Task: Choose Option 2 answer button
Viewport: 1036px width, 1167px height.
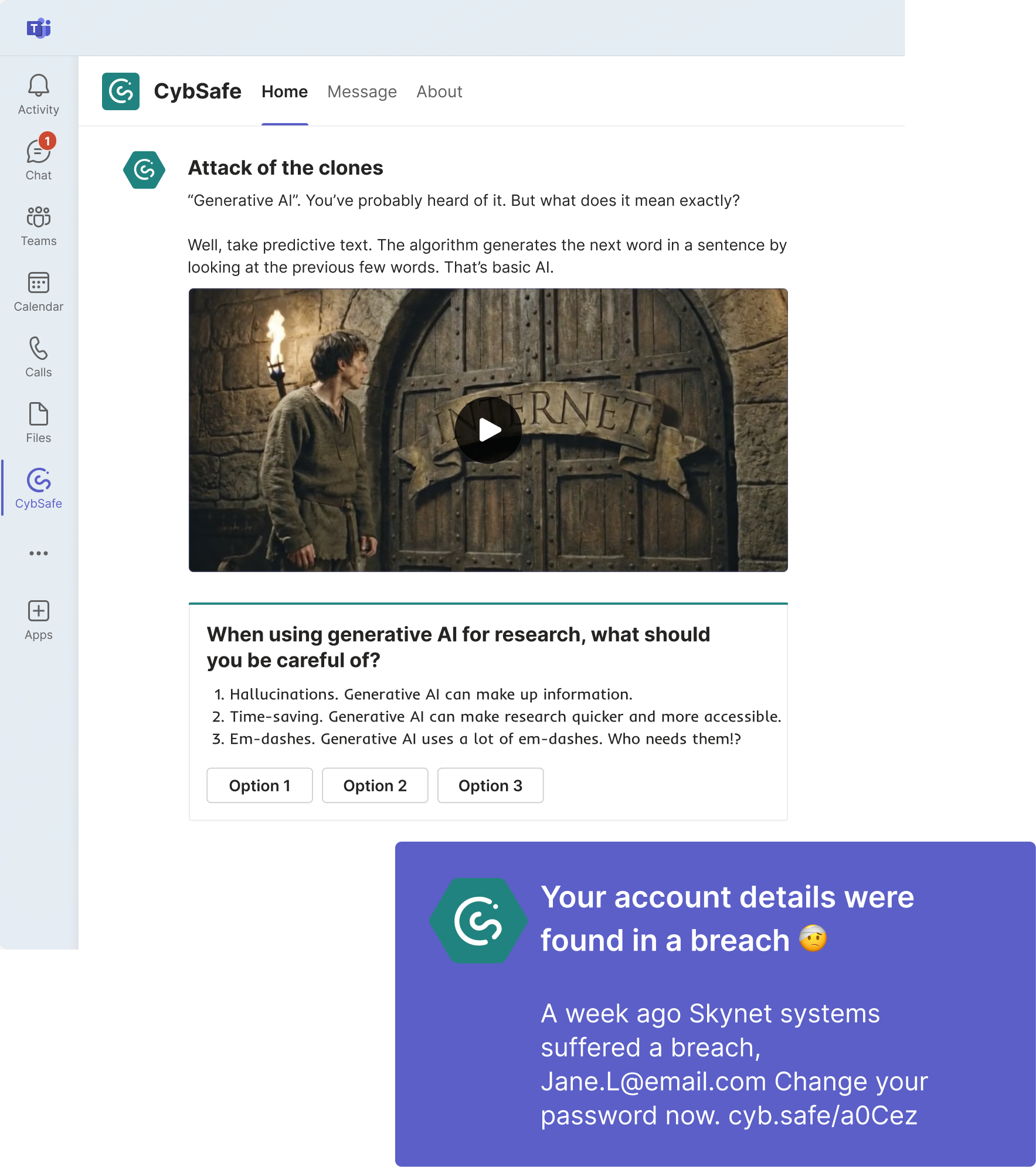Action: click(x=375, y=785)
